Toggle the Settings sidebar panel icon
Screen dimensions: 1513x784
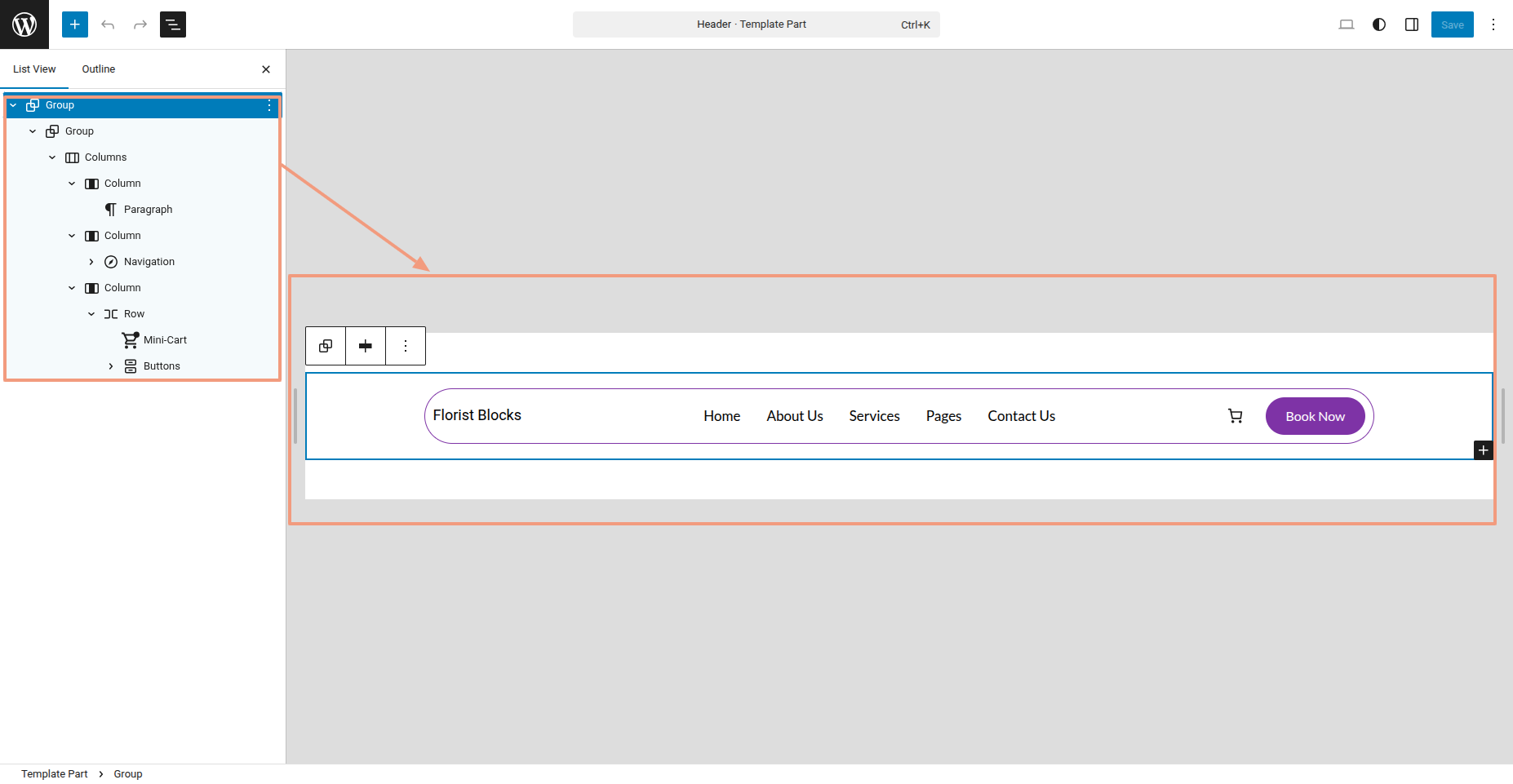[x=1412, y=24]
